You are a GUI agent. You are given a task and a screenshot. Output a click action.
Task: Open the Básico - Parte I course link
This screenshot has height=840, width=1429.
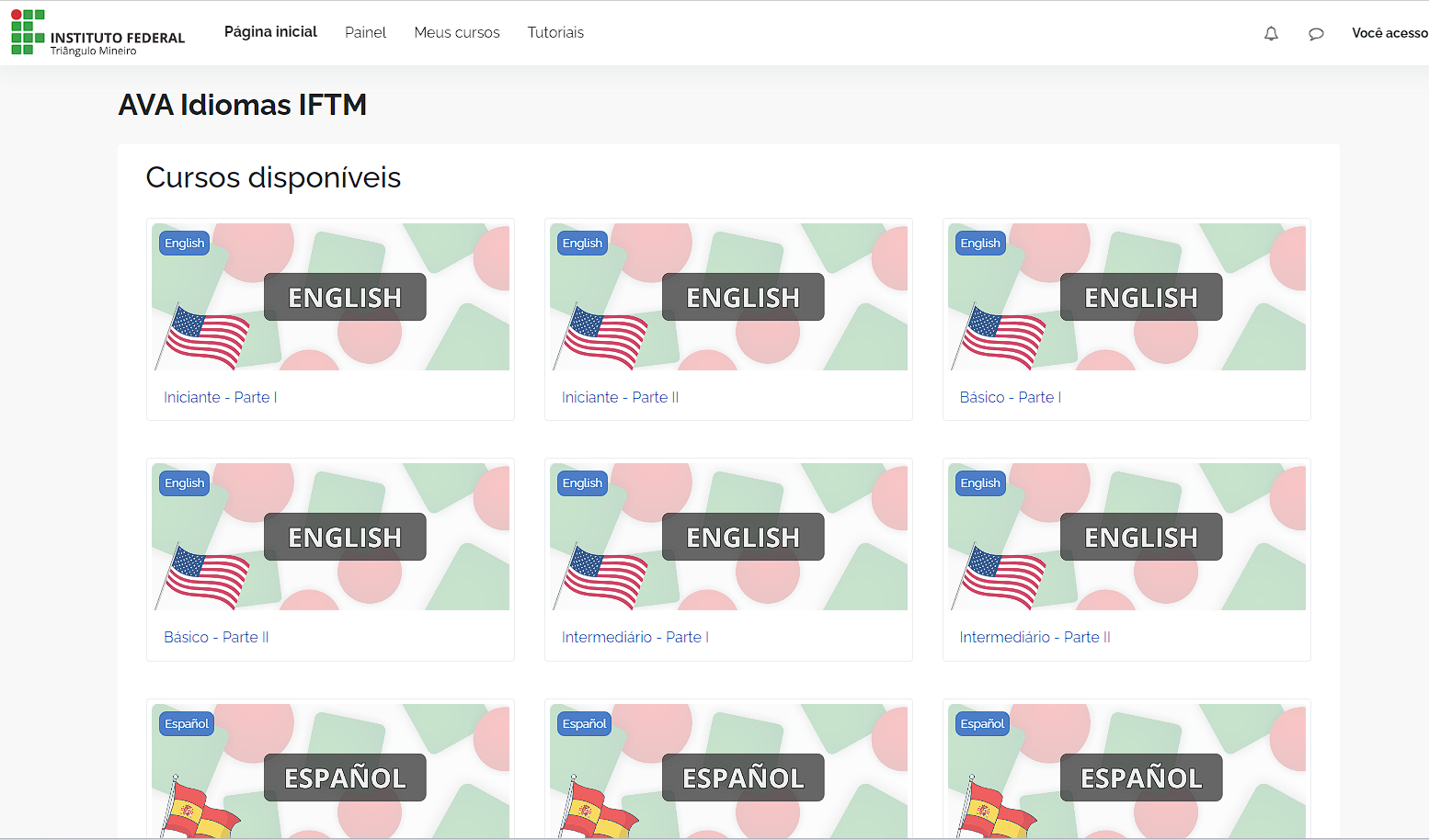pos(1010,397)
